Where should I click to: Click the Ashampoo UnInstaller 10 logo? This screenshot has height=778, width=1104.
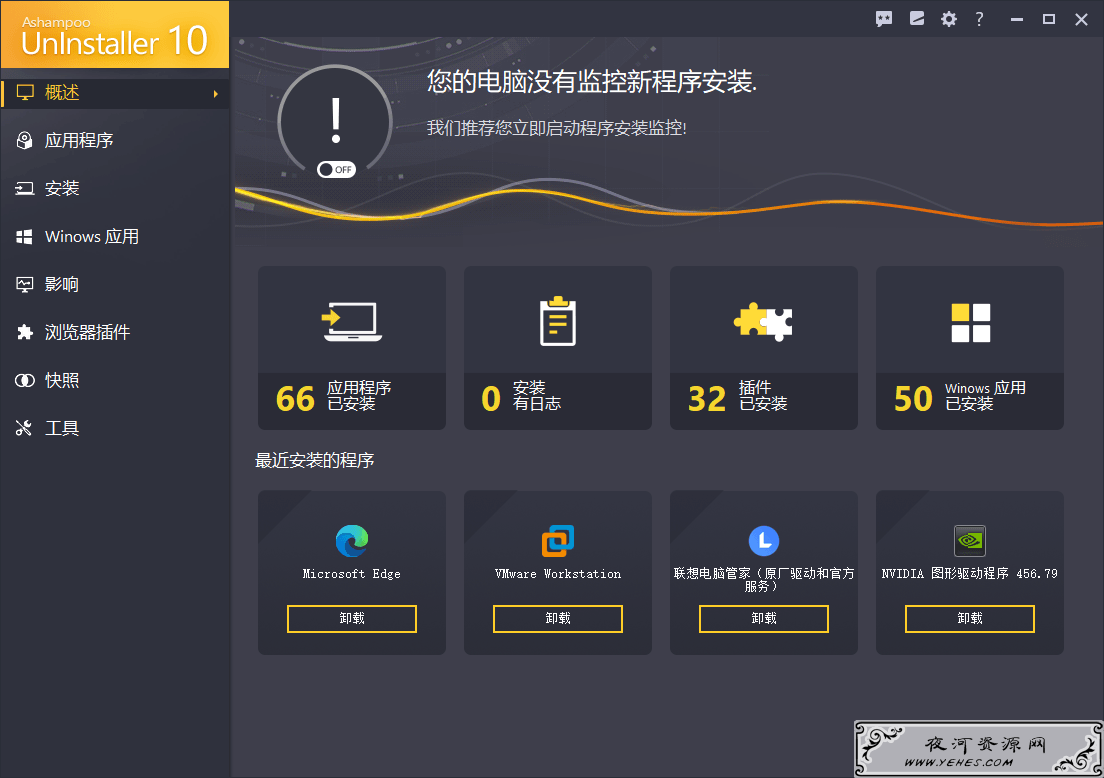click(115, 35)
